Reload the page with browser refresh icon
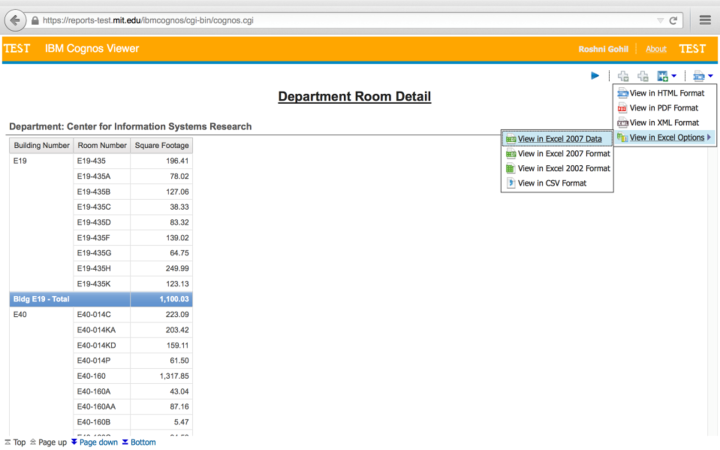720x450 pixels. (674, 20)
